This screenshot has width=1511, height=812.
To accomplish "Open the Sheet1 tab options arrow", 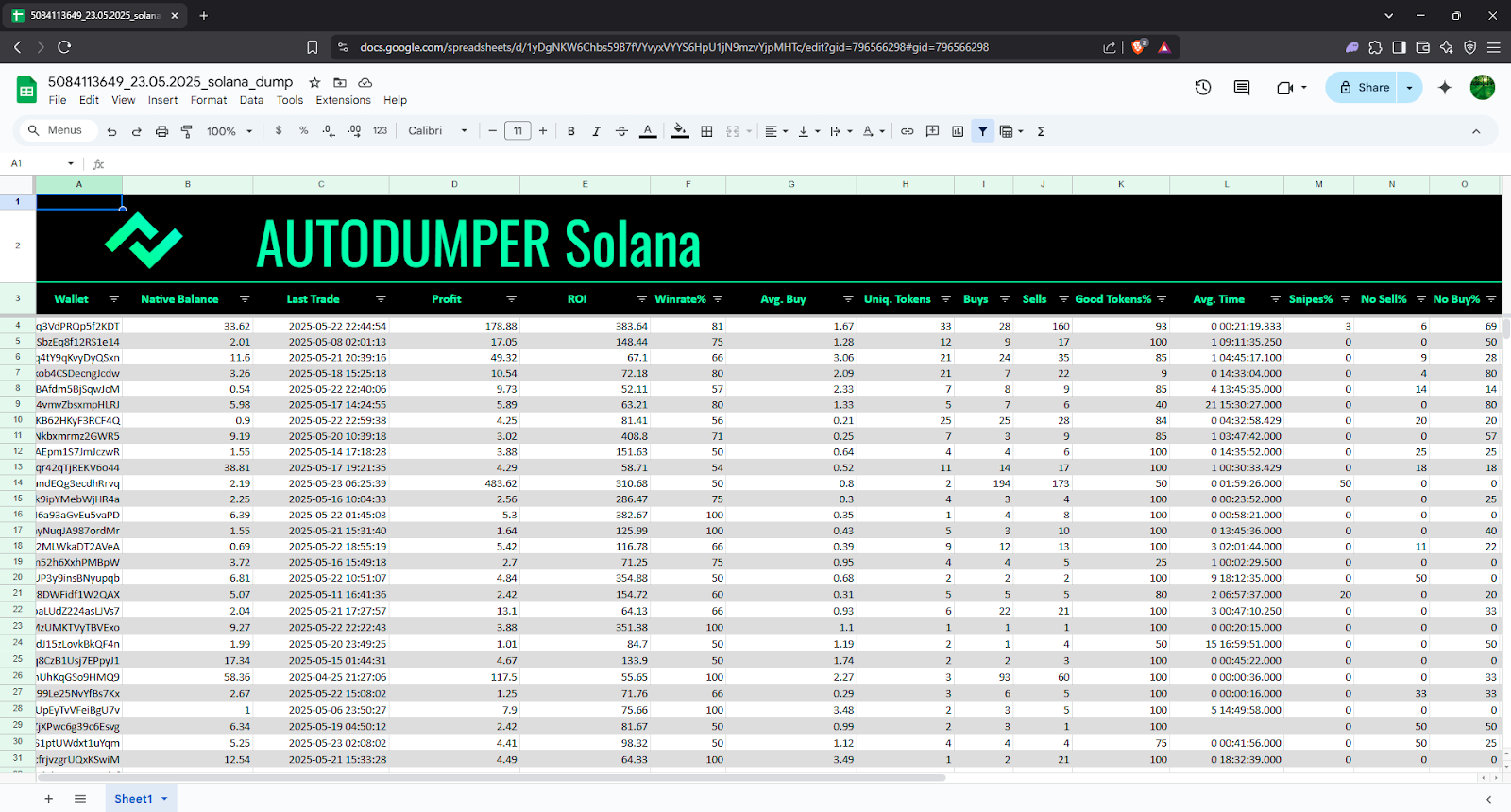I will tap(164, 799).
